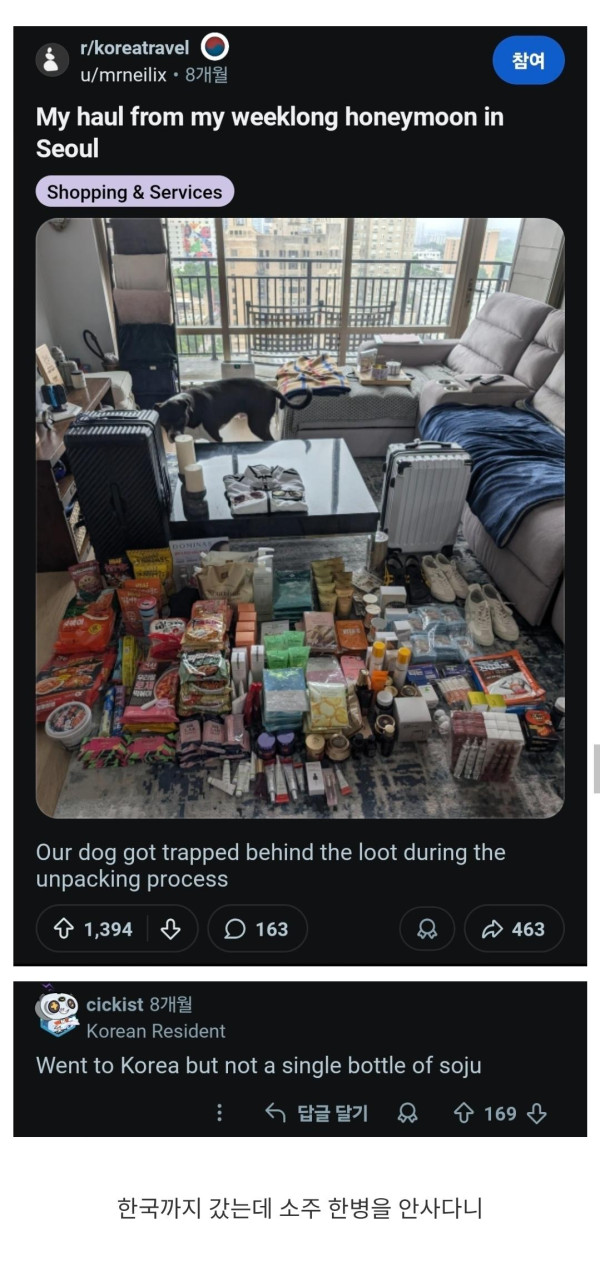Reply to cickist's comment via 답글 달기
Screen dimensions: 600x1261
317,1113
